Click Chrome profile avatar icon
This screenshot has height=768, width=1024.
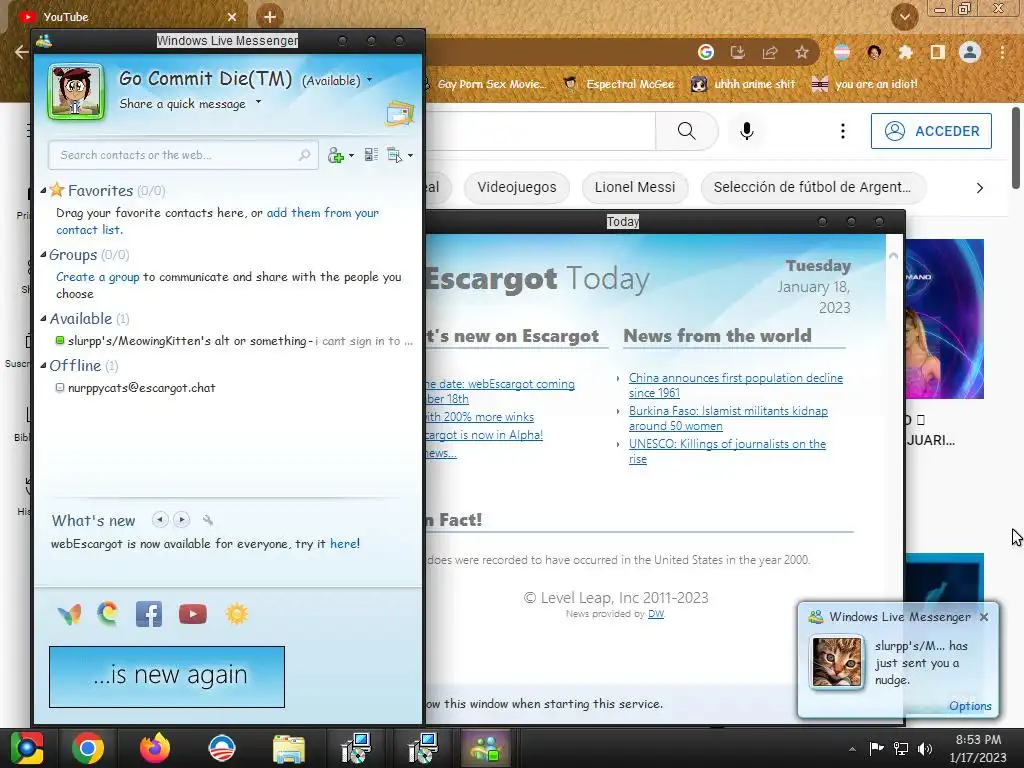point(970,52)
